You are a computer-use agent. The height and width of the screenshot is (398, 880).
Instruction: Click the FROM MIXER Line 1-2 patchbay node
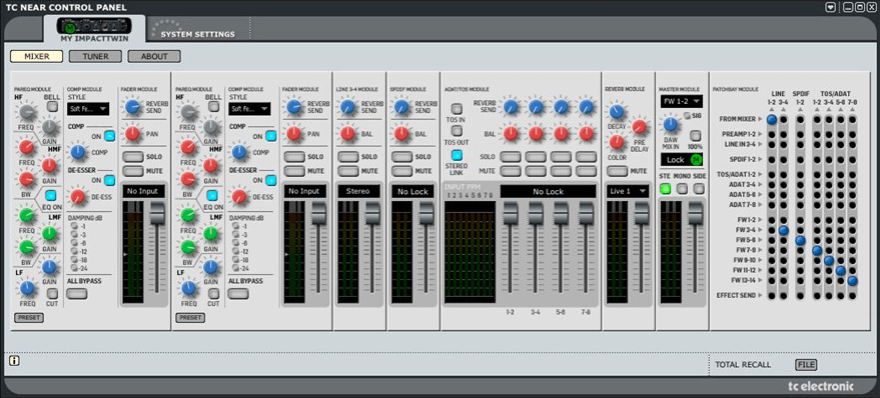772,119
